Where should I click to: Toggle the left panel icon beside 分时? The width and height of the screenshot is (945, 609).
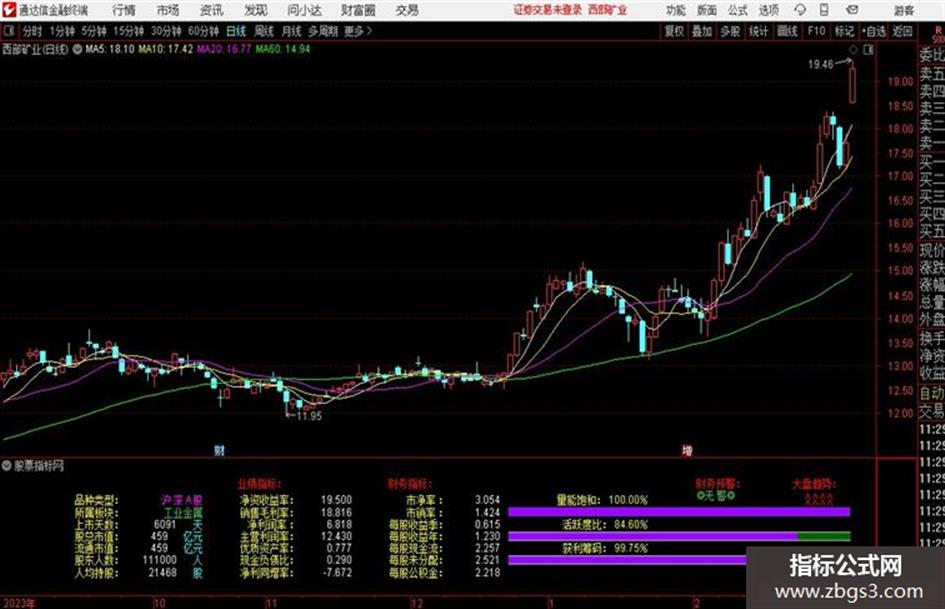(9, 31)
